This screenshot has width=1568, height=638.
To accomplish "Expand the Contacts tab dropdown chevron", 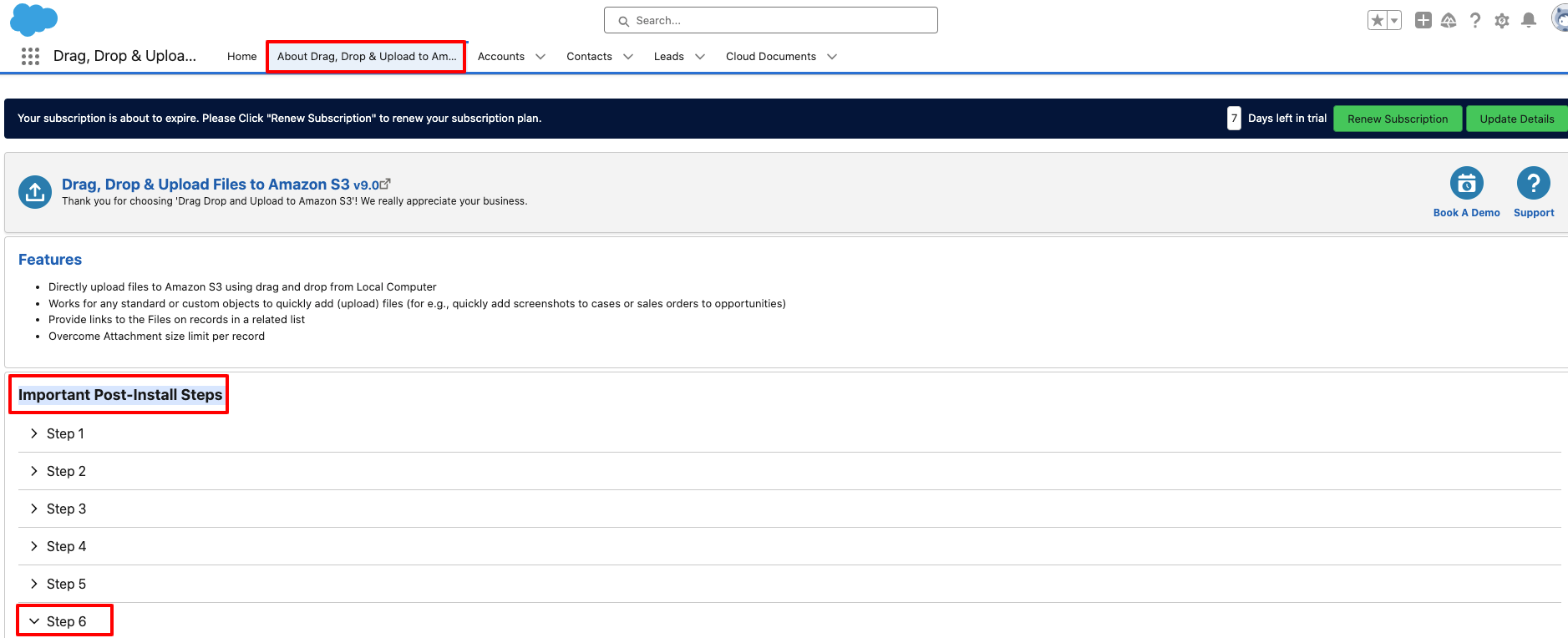I will [628, 57].
